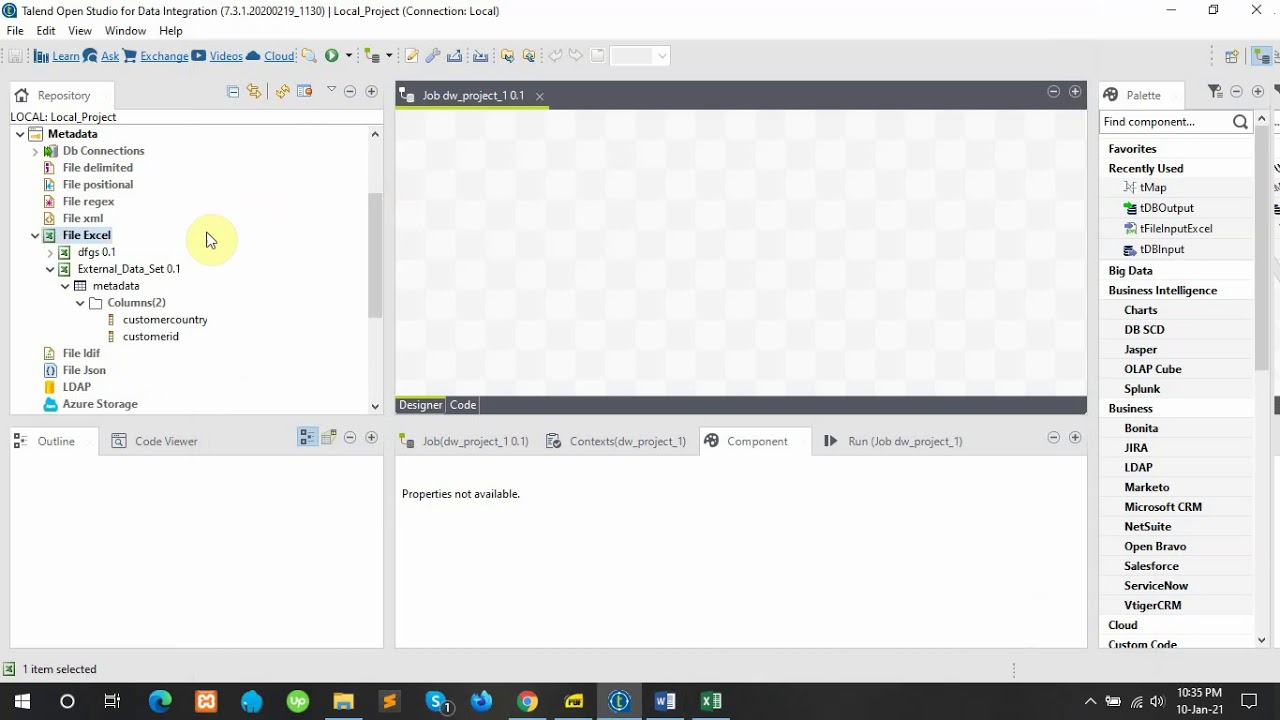Select the customerid column
1280x720 pixels.
point(150,337)
